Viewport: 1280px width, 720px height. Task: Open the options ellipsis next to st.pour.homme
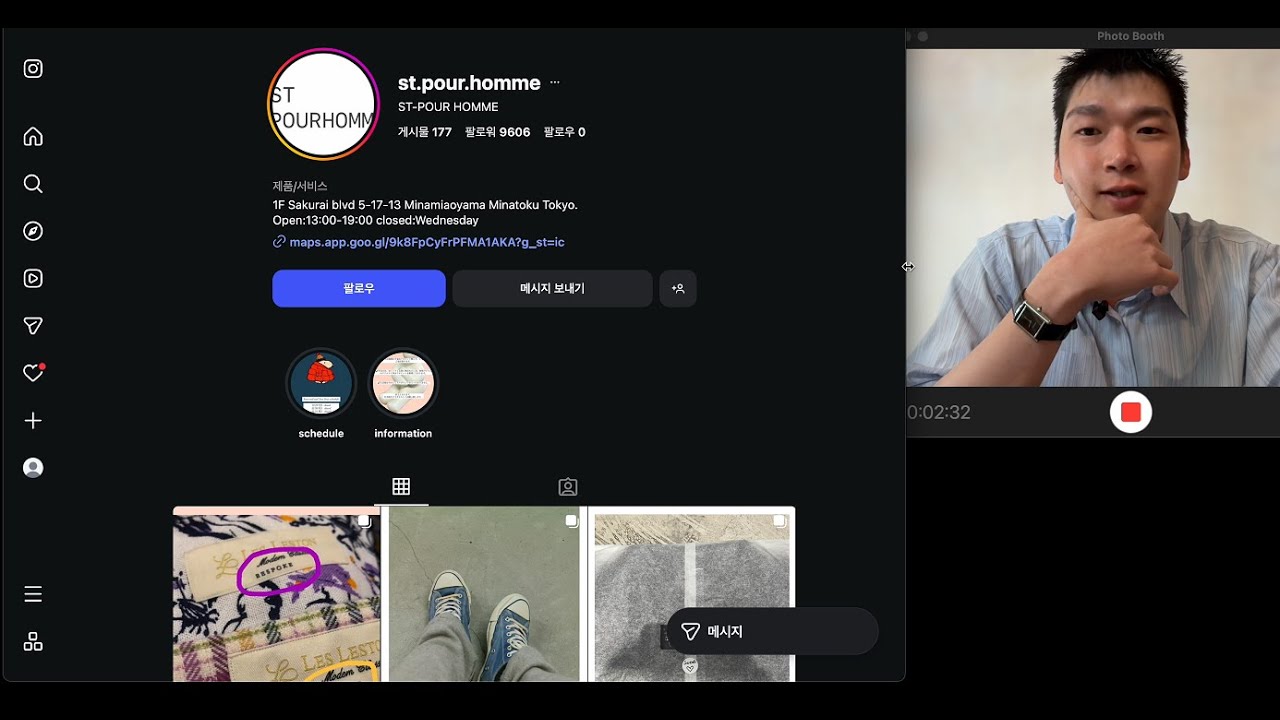(x=555, y=83)
